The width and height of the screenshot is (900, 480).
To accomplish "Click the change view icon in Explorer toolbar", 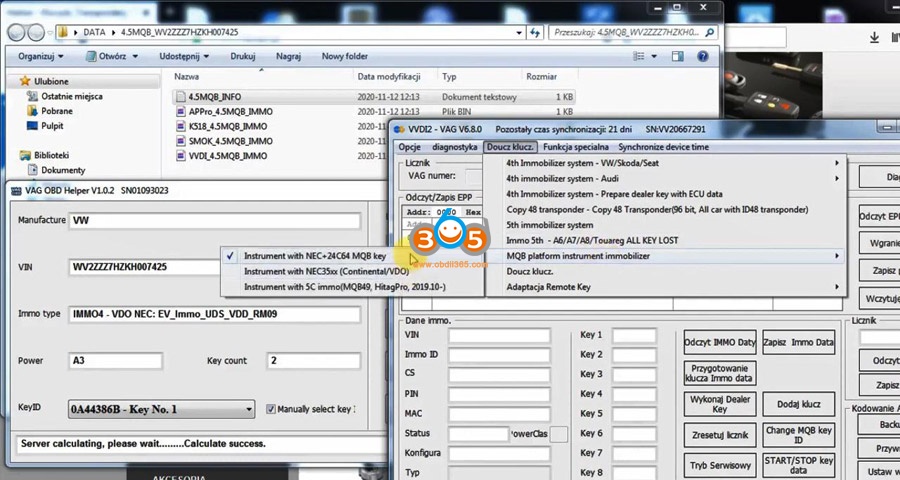I will (638, 56).
